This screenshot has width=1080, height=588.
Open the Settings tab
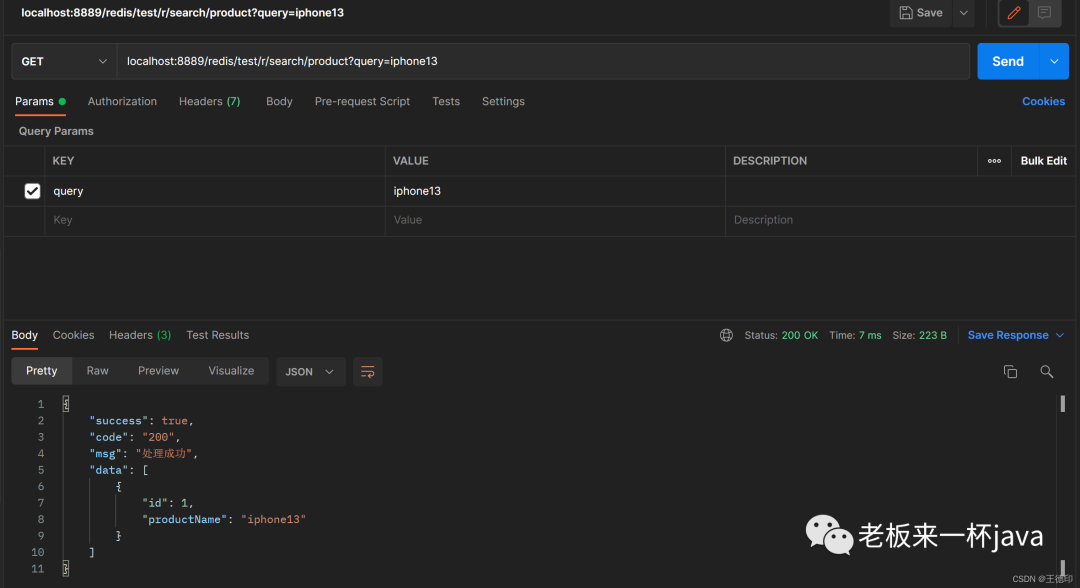coord(503,101)
